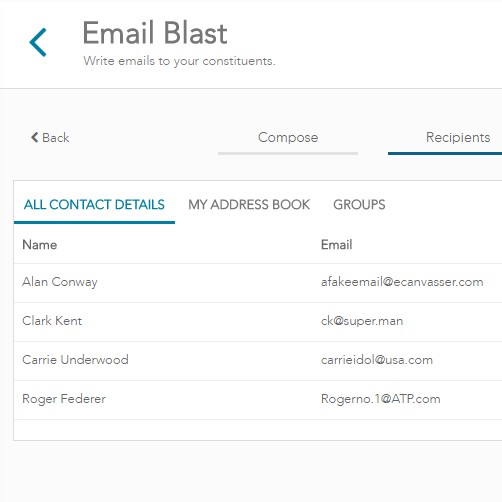Select the Clark Kent contact row
The width and height of the screenshot is (502, 502).
click(x=258, y=322)
